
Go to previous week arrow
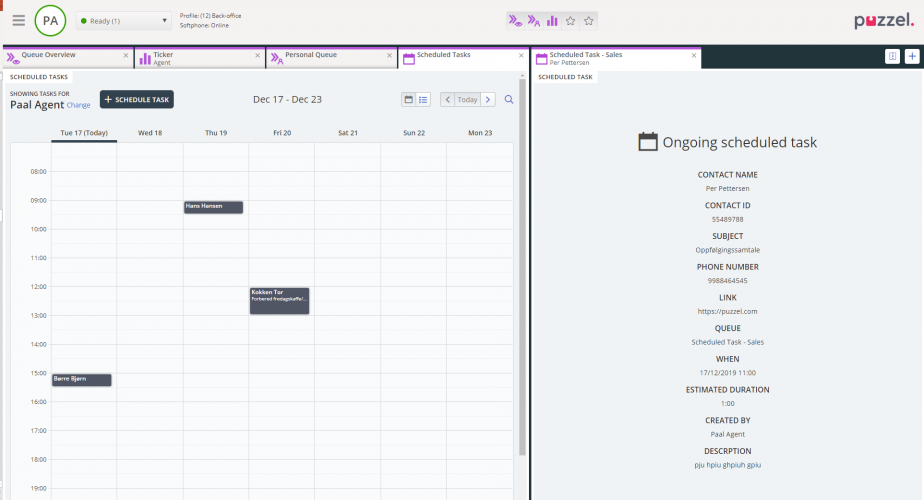447,99
